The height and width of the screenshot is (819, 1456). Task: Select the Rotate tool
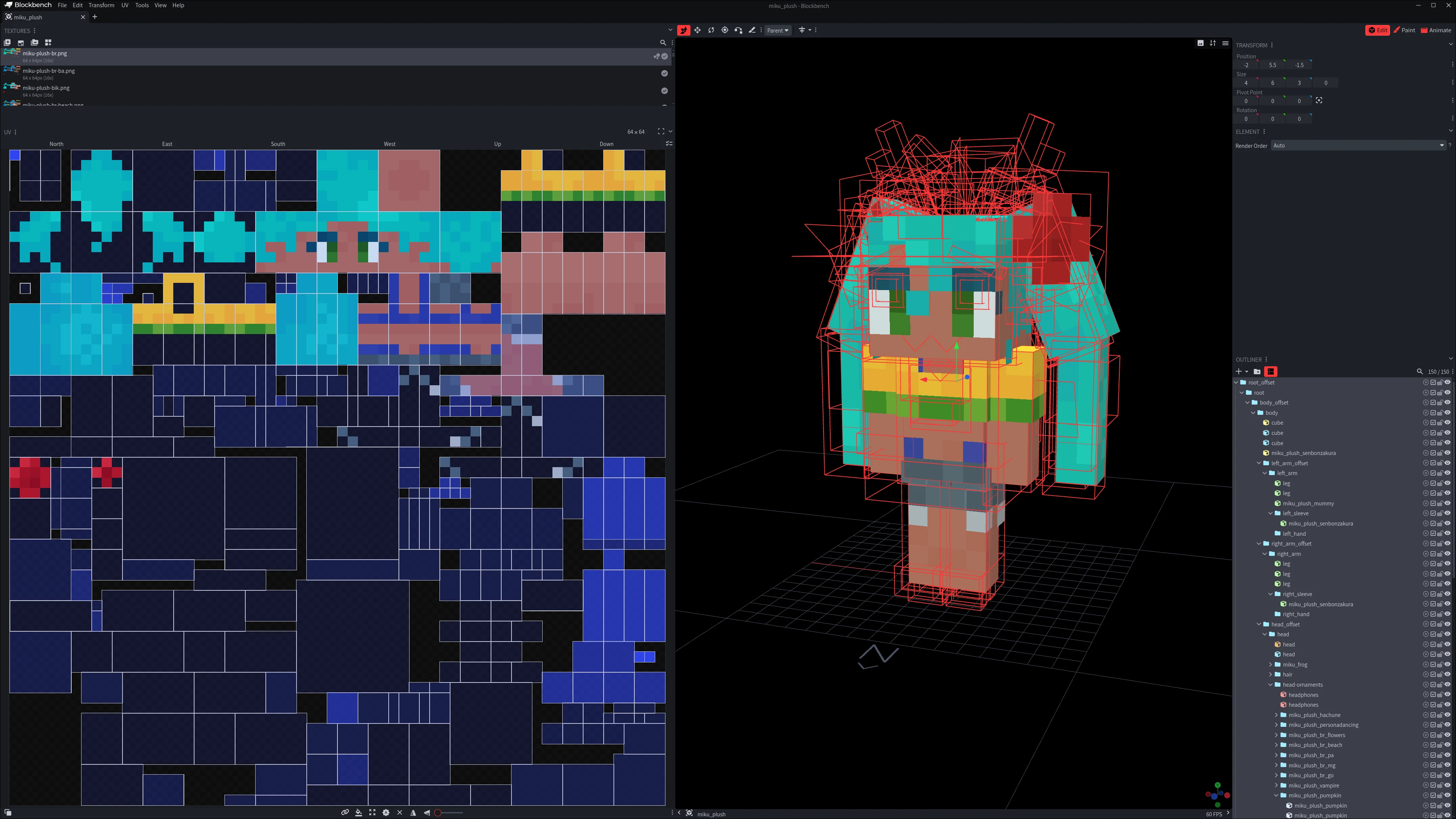pyautogui.click(x=711, y=30)
